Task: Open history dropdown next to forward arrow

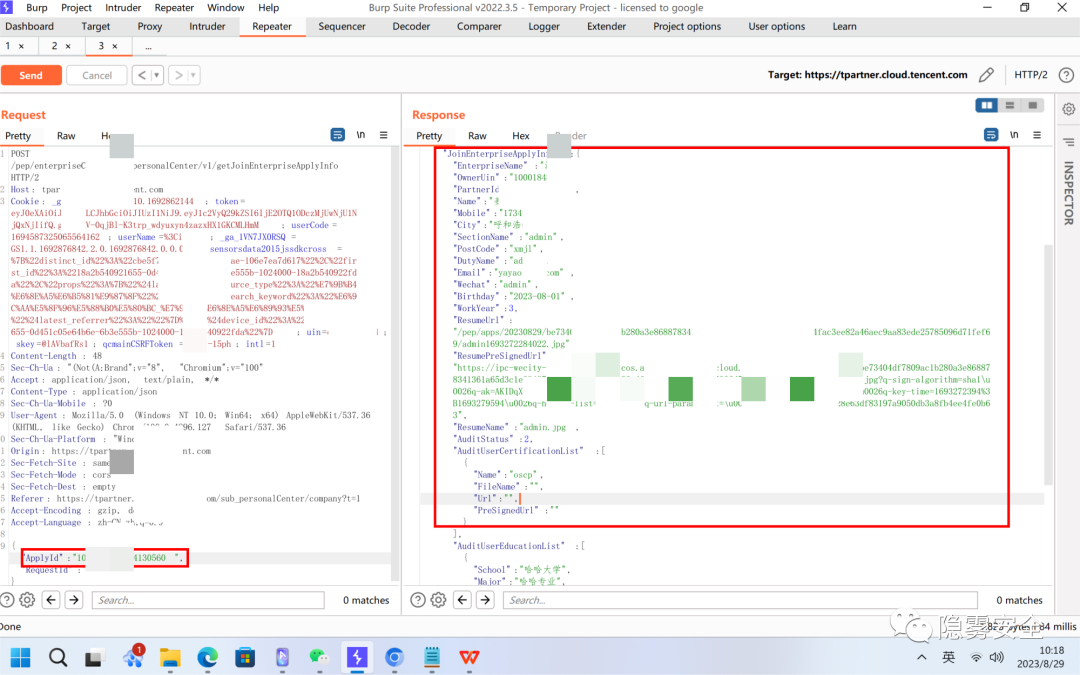Action: pyautogui.click(x=194, y=75)
